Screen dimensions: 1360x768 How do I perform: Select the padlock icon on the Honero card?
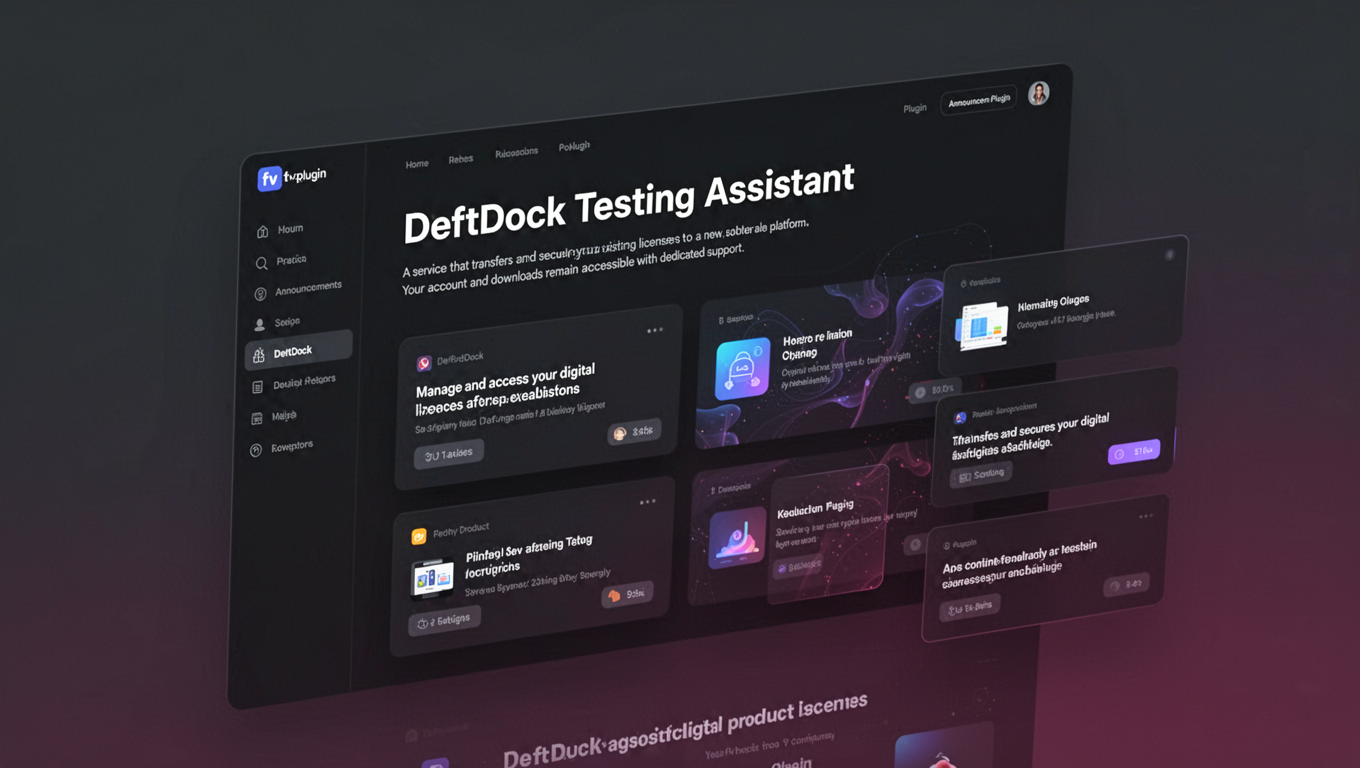(x=741, y=368)
